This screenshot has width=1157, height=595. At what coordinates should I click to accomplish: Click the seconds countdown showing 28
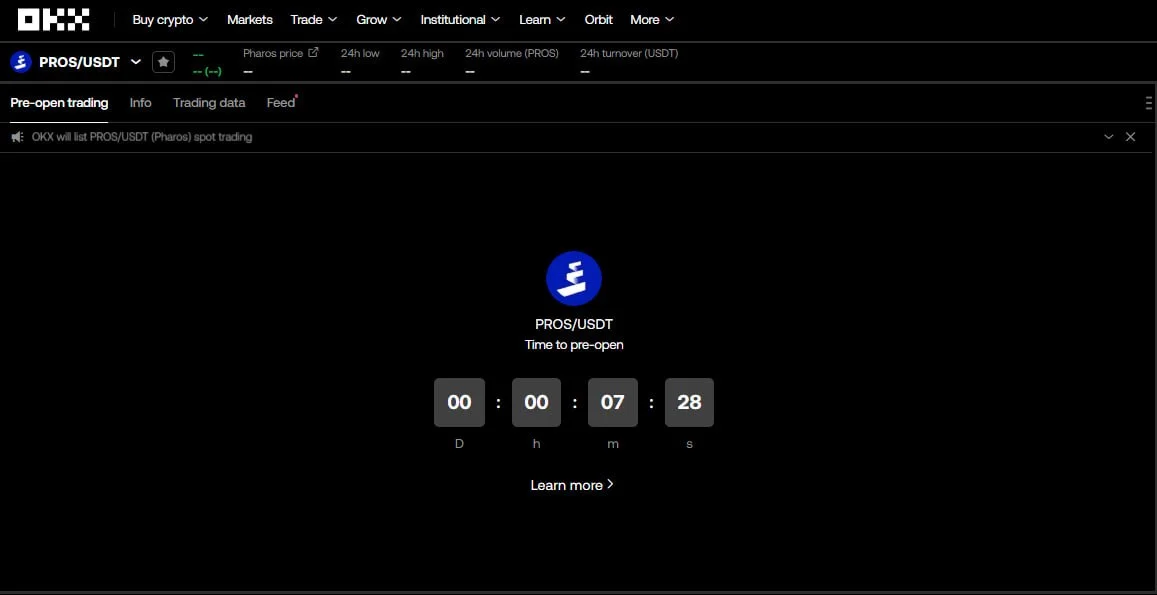[x=689, y=402]
